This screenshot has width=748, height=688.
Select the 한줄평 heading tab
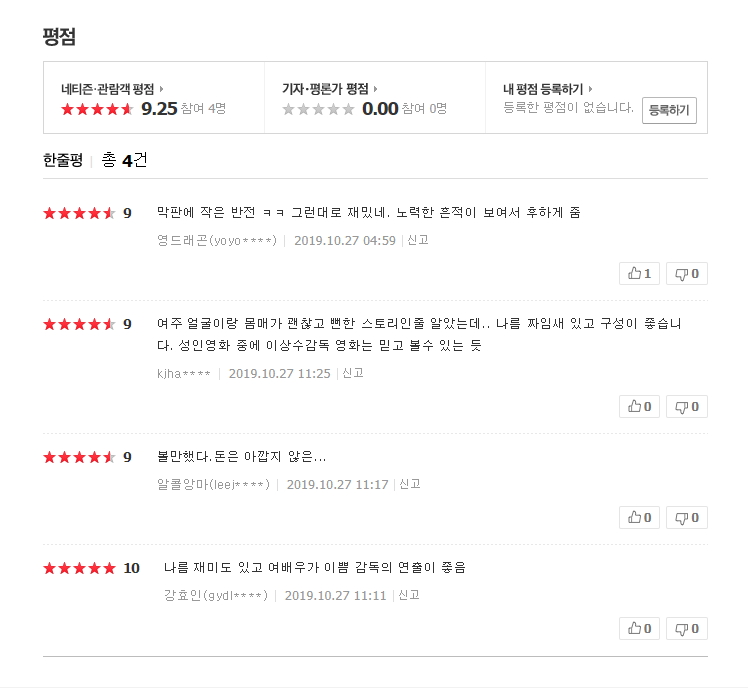(63, 160)
